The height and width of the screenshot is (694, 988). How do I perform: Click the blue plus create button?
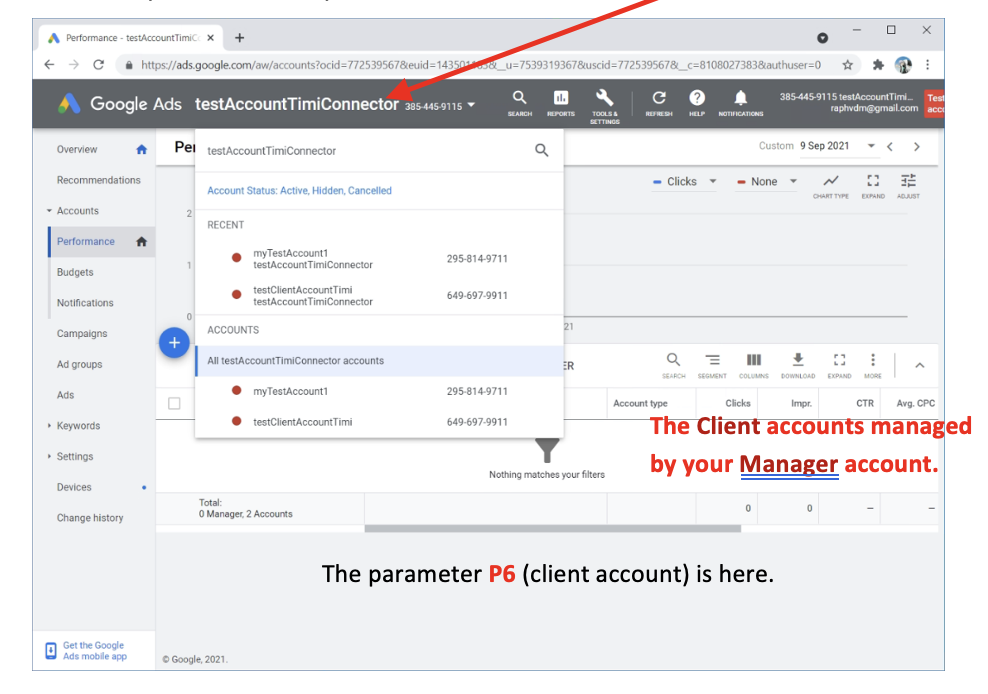[x=174, y=343]
